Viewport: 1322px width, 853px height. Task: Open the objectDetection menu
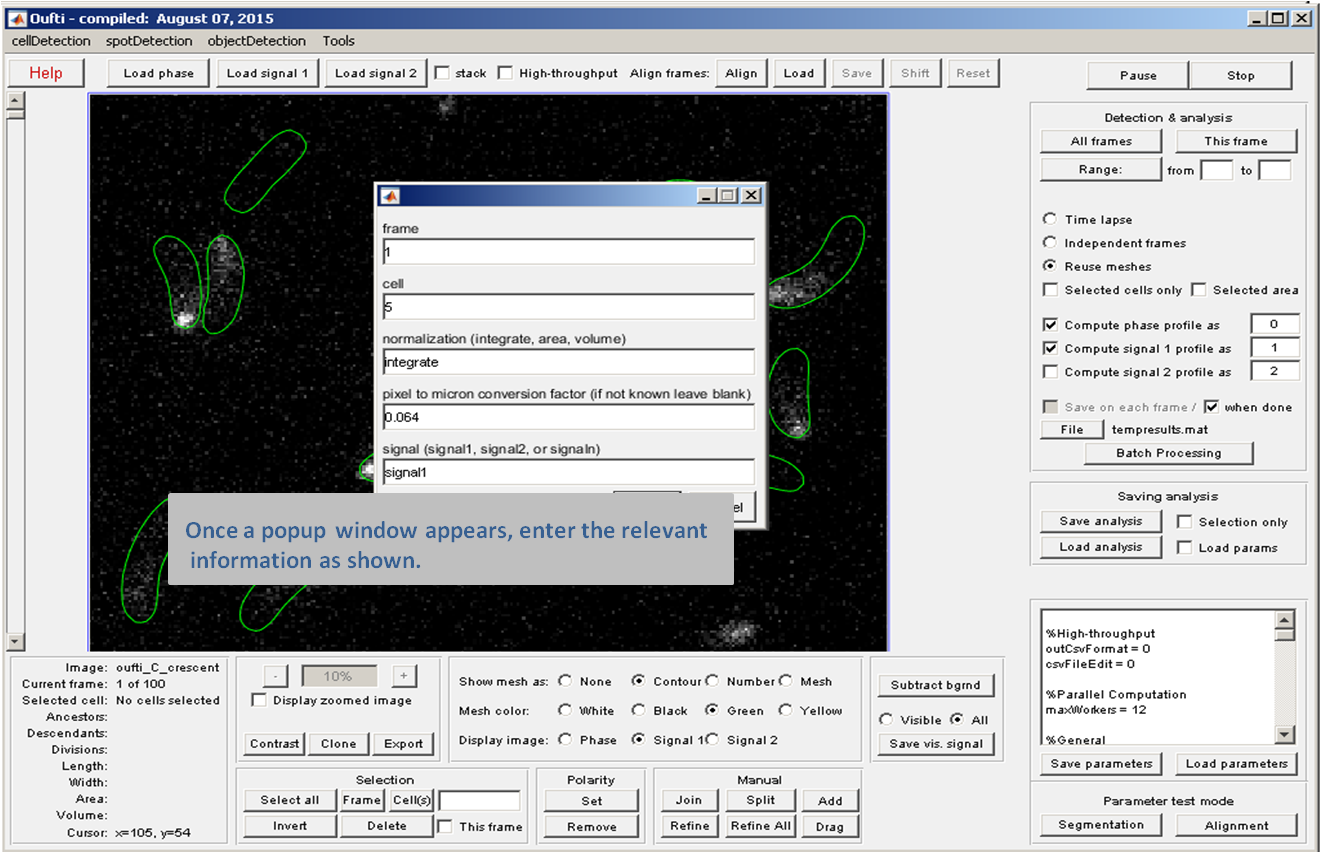[257, 41]
